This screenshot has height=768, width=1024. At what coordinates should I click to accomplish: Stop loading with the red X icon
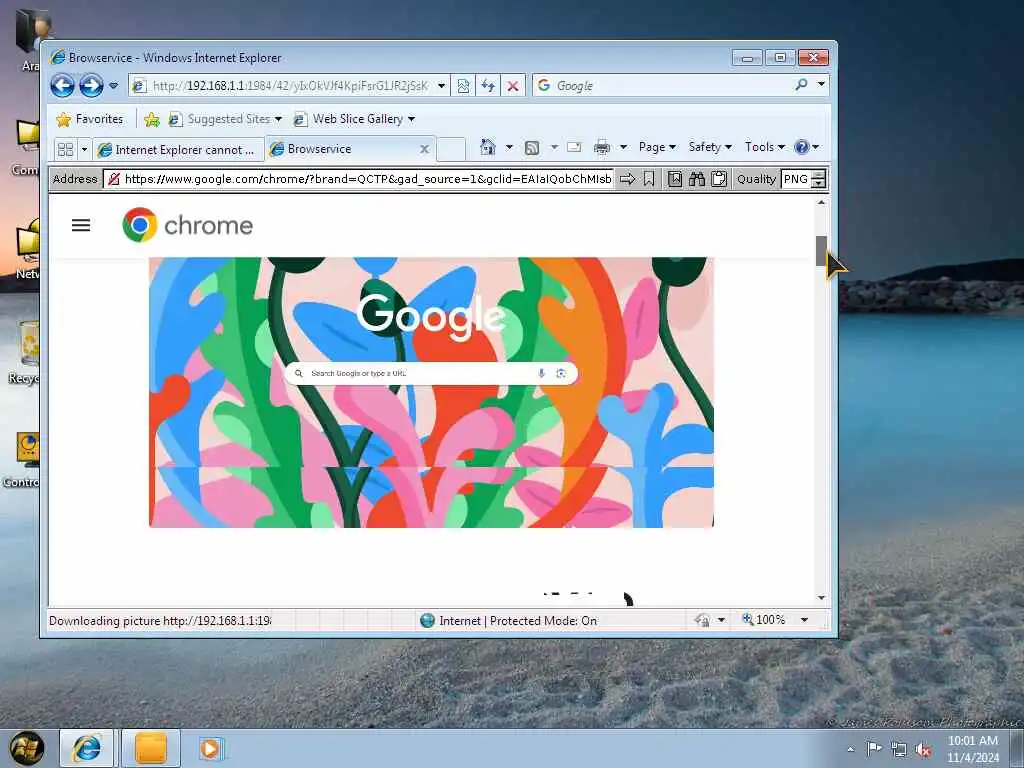pyautogui.click(x=513, y=86)
